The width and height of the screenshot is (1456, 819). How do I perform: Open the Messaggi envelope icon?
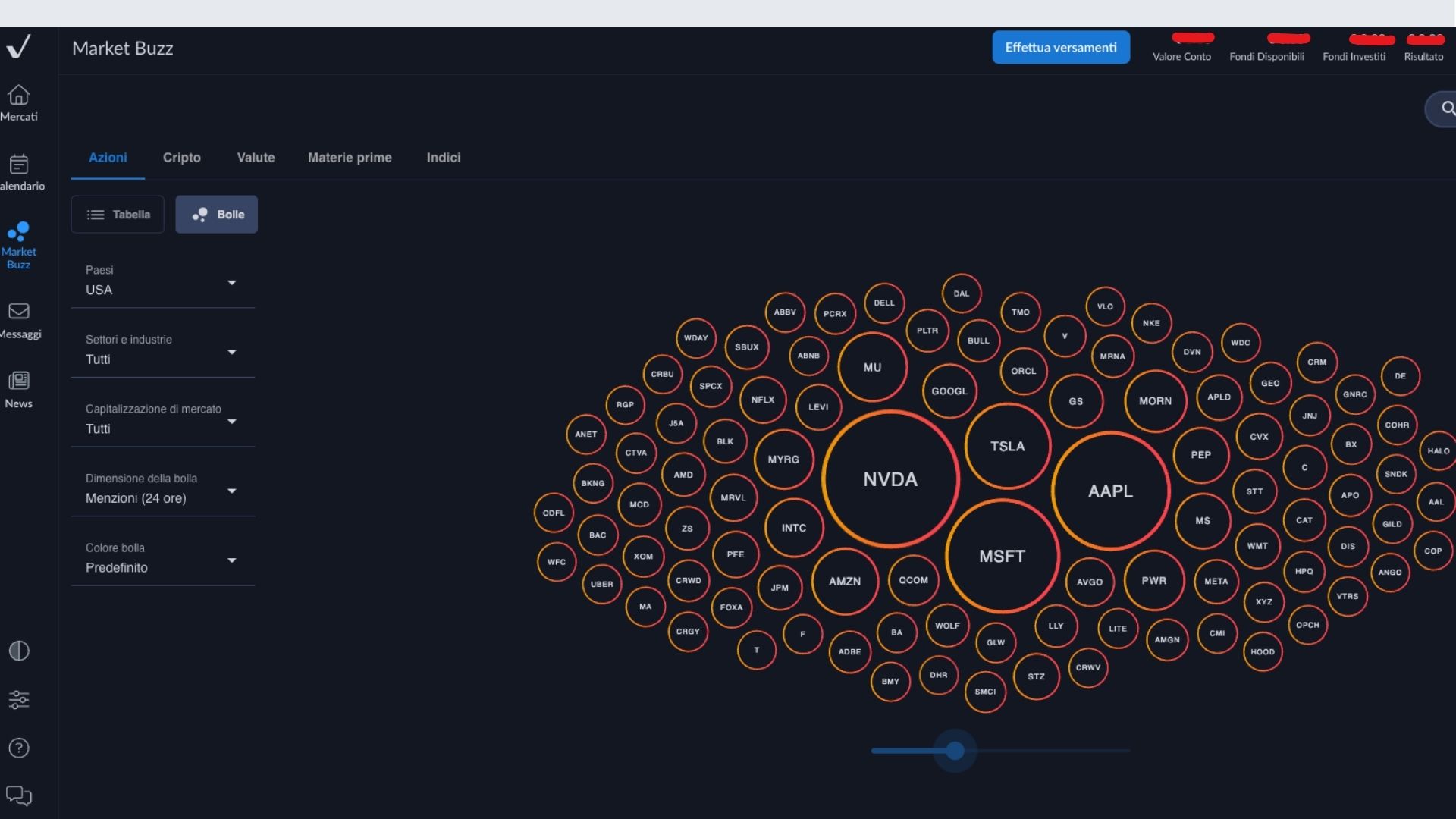[x=18, y=311]
